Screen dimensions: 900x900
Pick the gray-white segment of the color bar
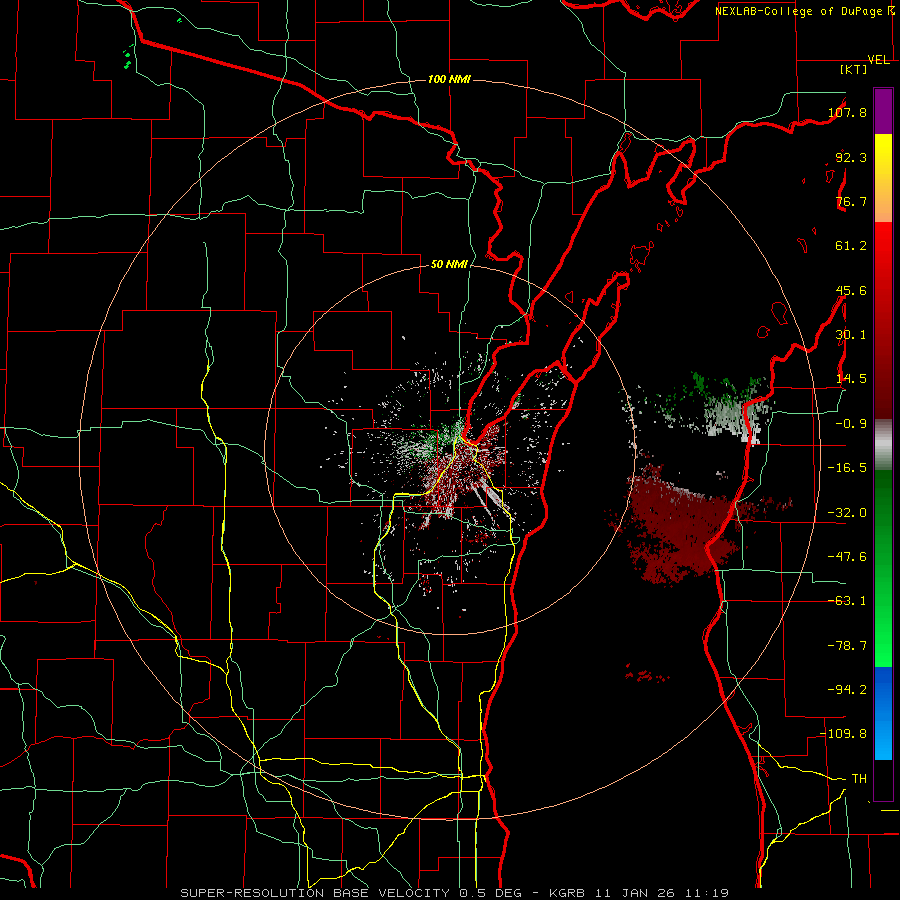883,444
